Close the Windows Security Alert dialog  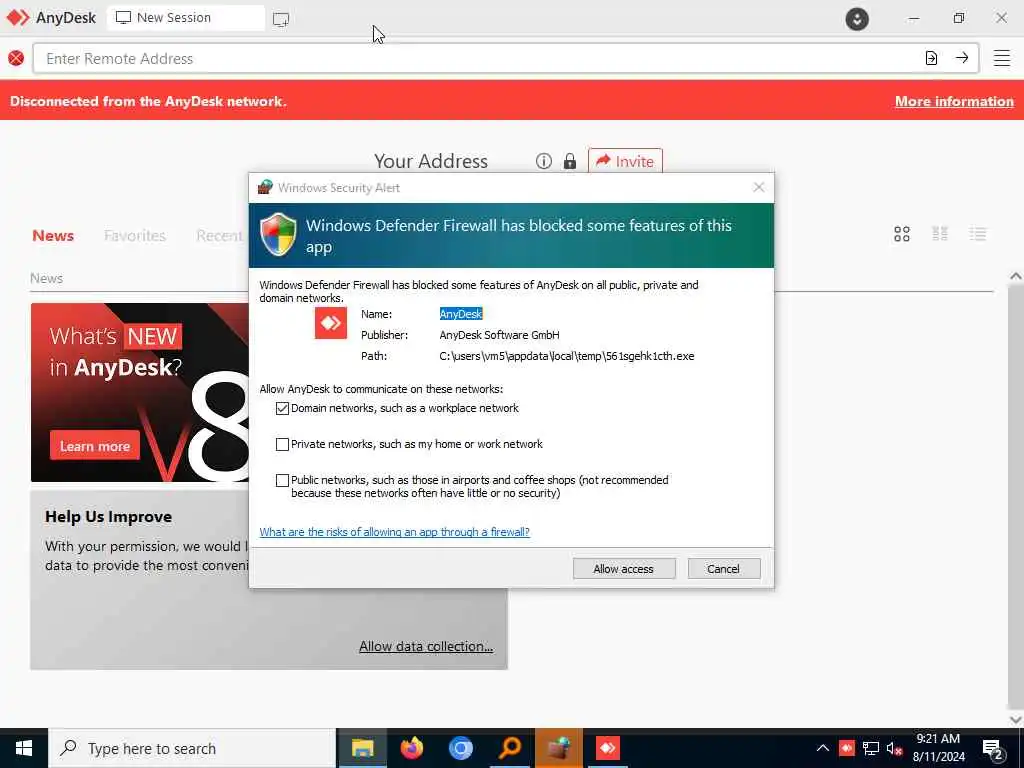pos(758,187)
